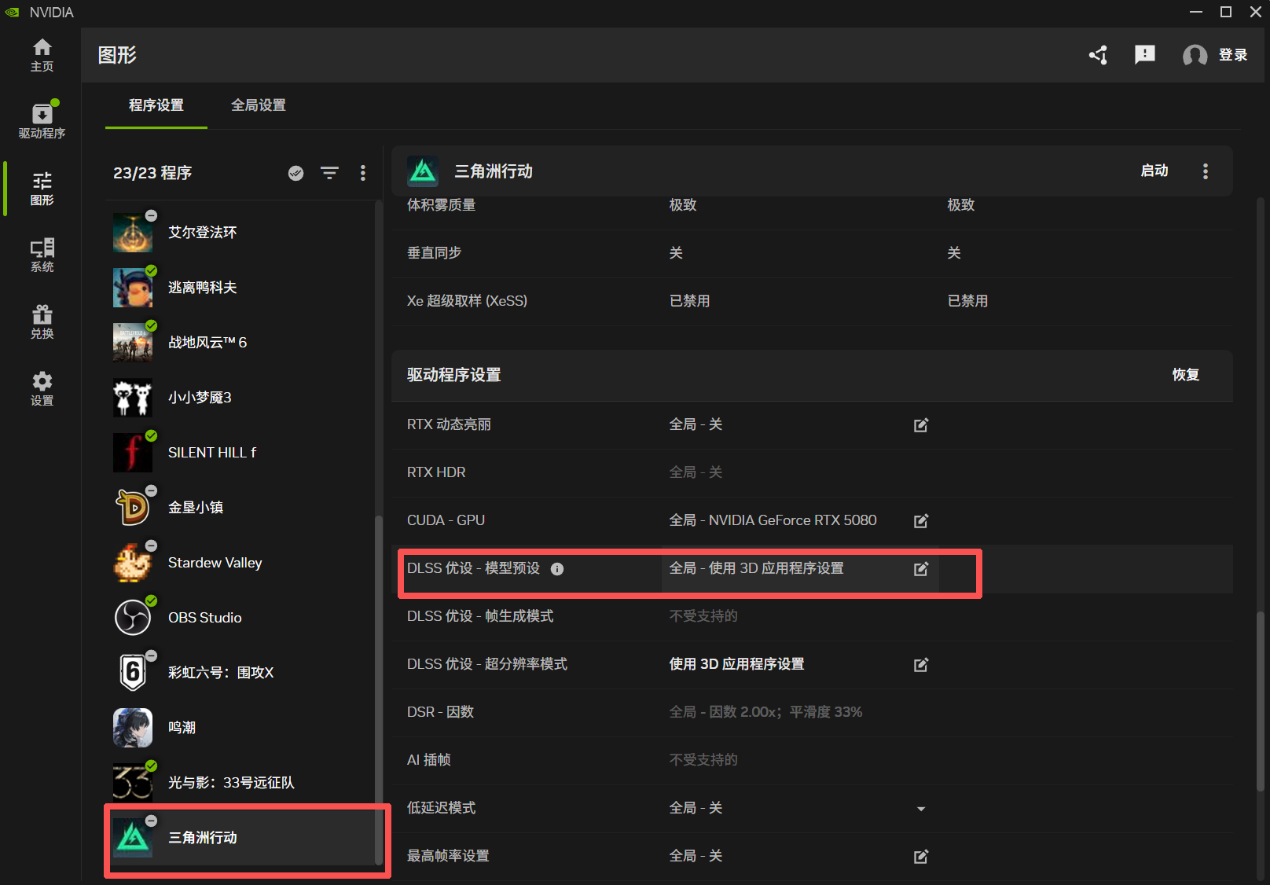Open kebab menu next to 启动 button
Image resolution: width=1270 pixels, height=885 pixels.
[1205, 170]
